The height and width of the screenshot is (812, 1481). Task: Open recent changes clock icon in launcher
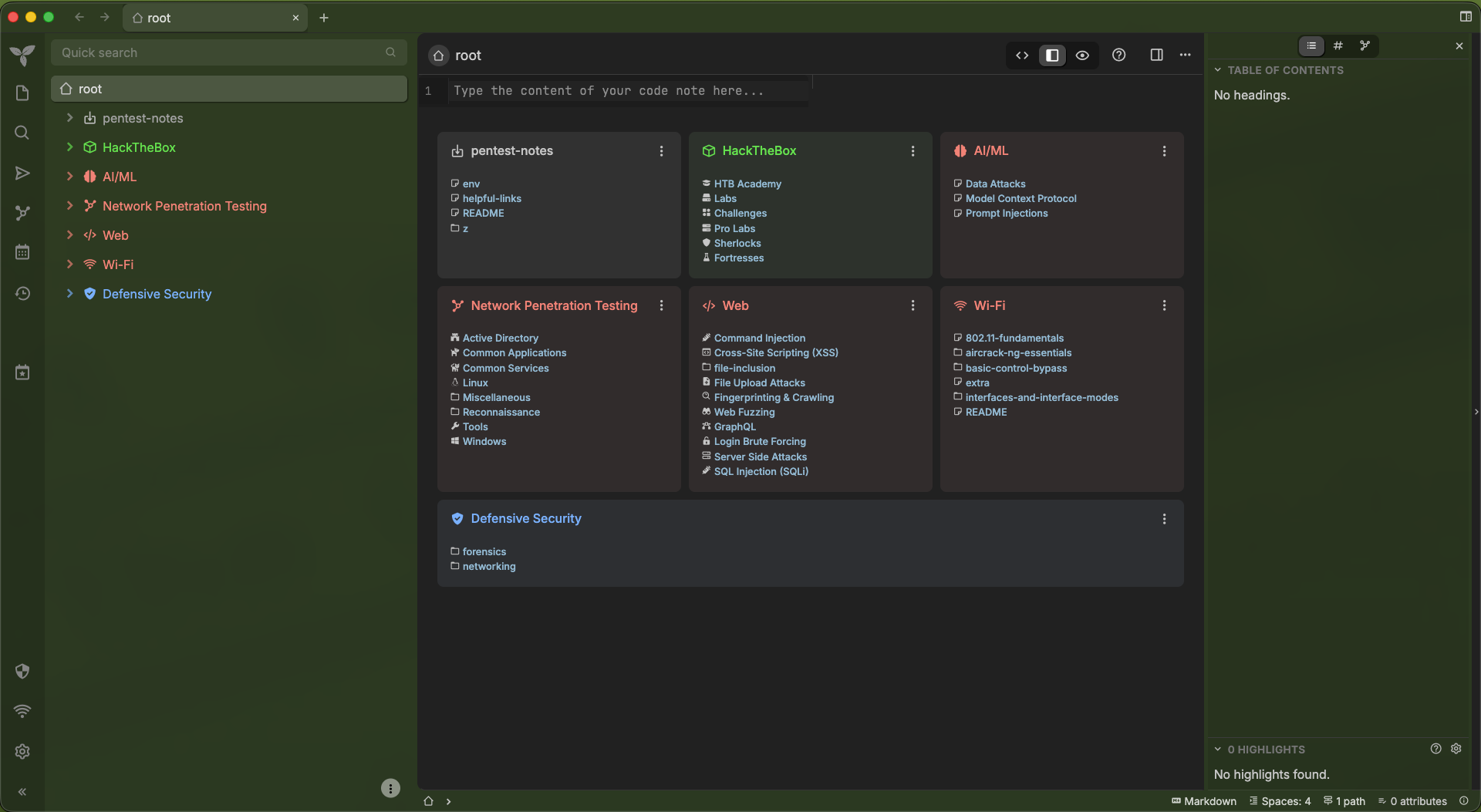[x=22, y=293]
